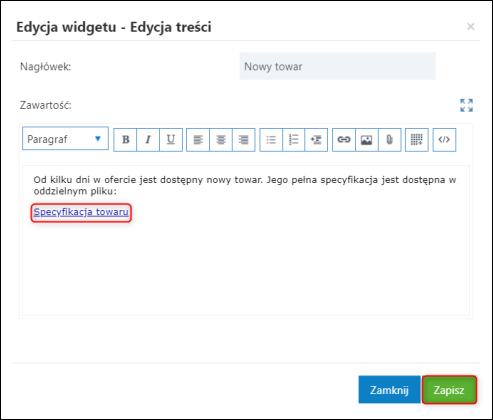Insert a hyperlink

click(x=344, y=140)
